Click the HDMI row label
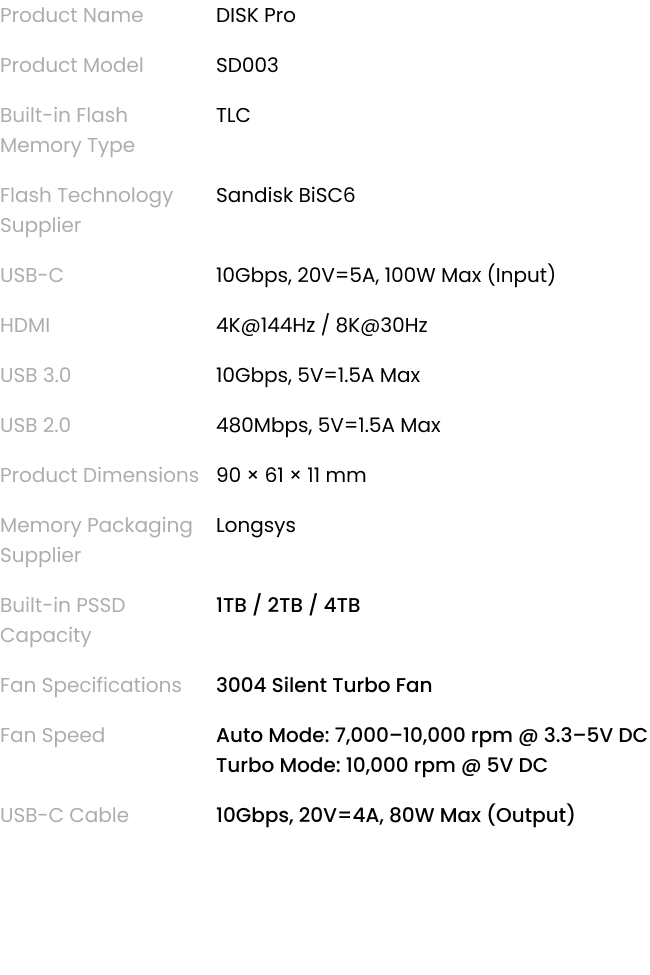This screenshot has width=650, height=975. click(x=25, y=325)
